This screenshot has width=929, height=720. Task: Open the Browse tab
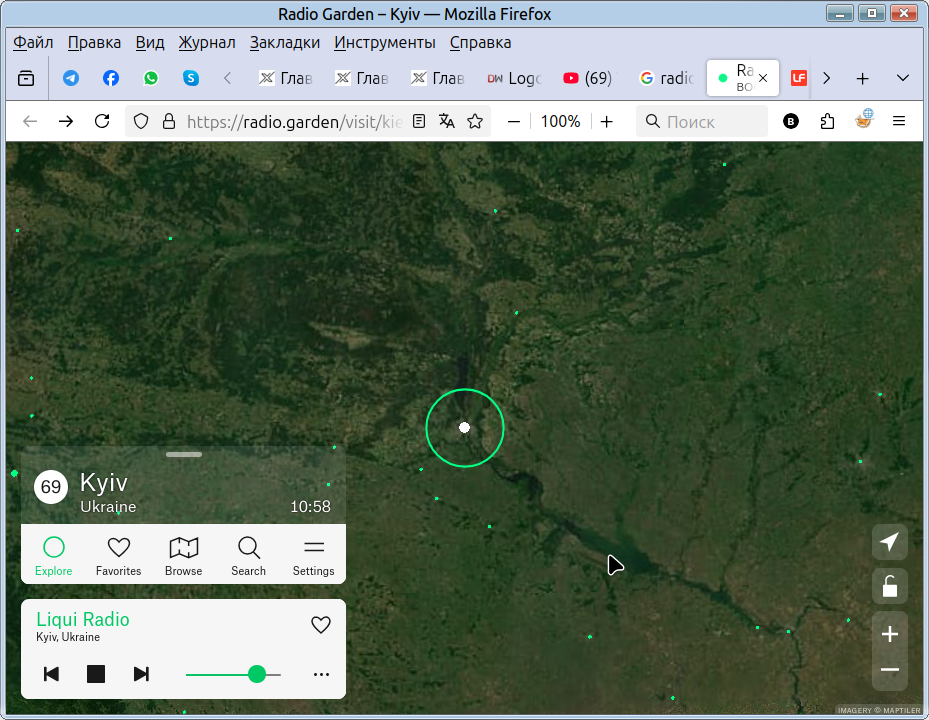point(184,556)
